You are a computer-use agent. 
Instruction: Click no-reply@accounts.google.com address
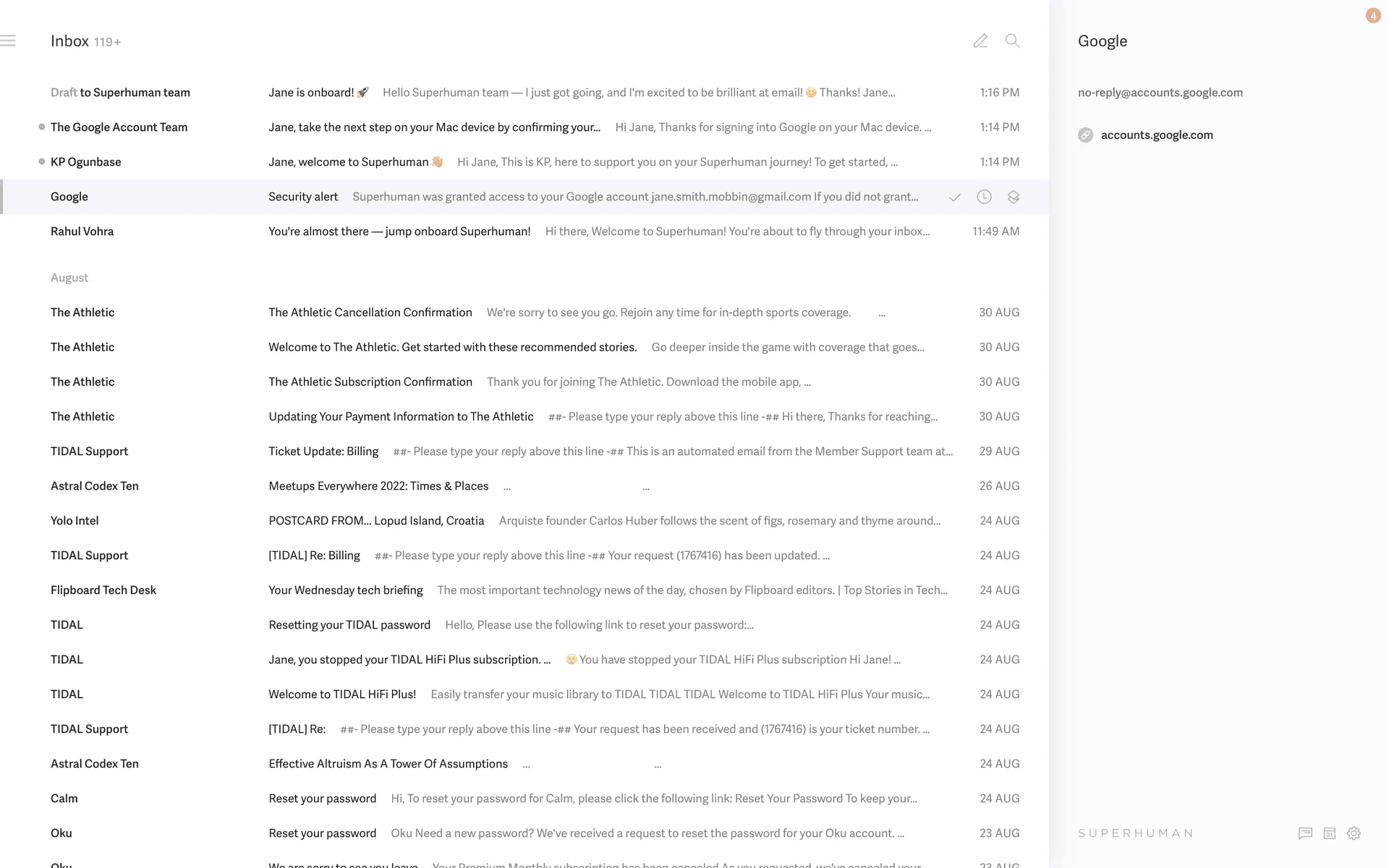coord(1160,93)
